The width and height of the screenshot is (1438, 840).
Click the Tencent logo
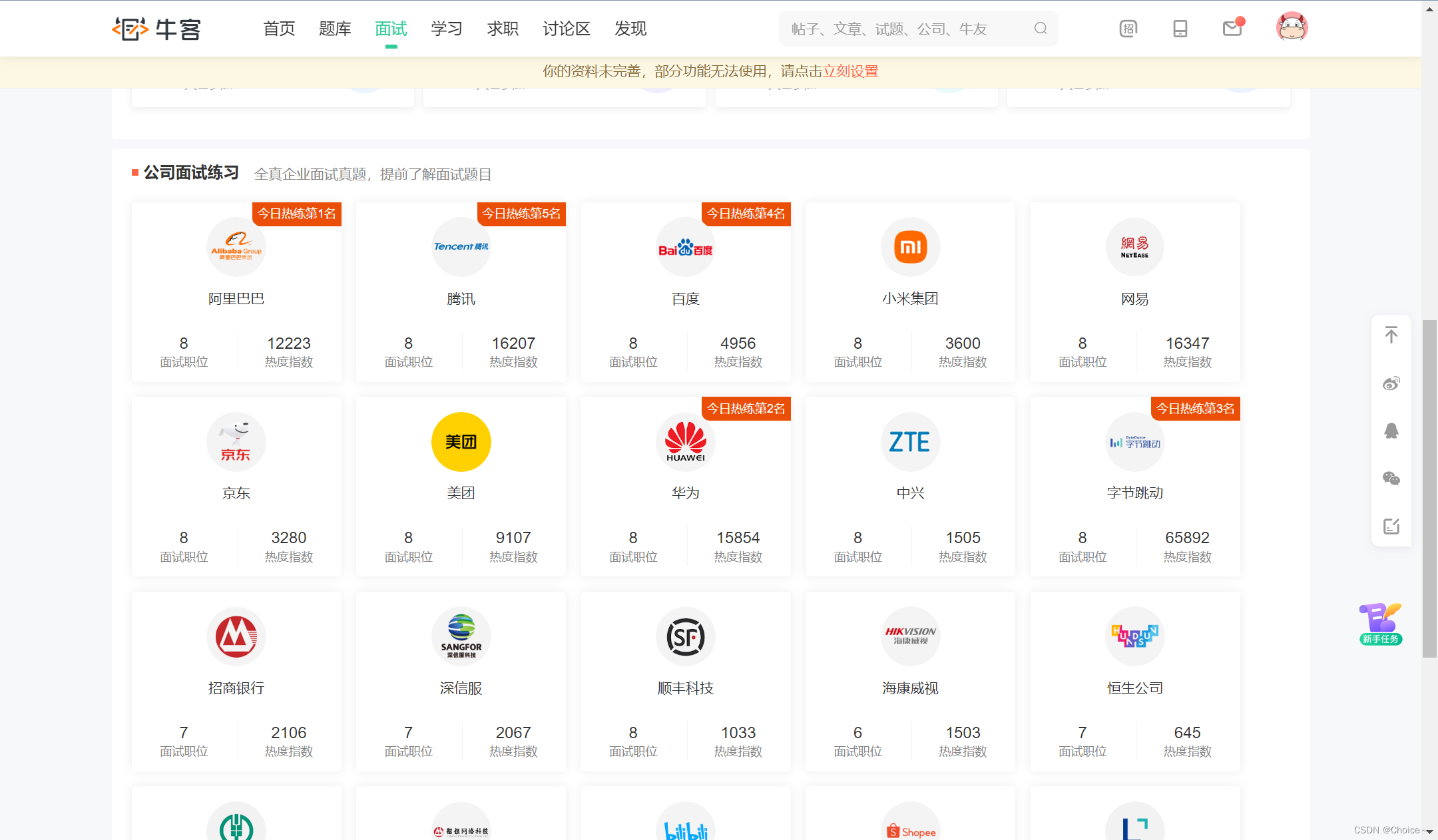pyautogui.click(x=461, y=247)
